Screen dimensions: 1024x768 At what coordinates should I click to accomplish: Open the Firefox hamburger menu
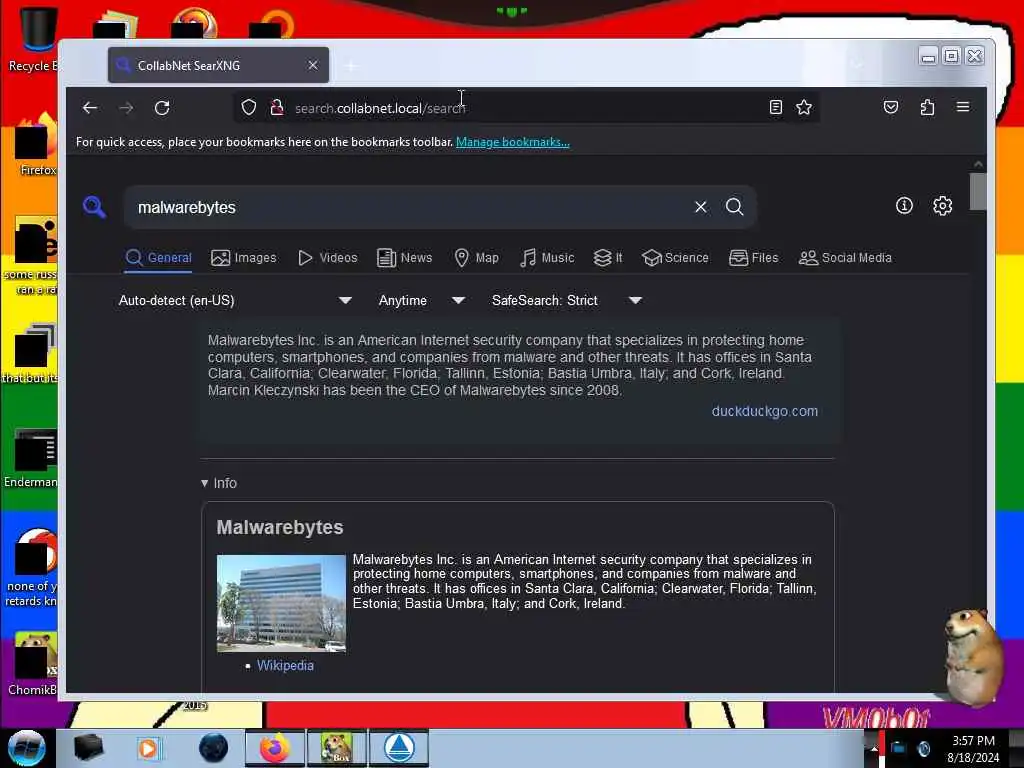[x=963, y=107]
